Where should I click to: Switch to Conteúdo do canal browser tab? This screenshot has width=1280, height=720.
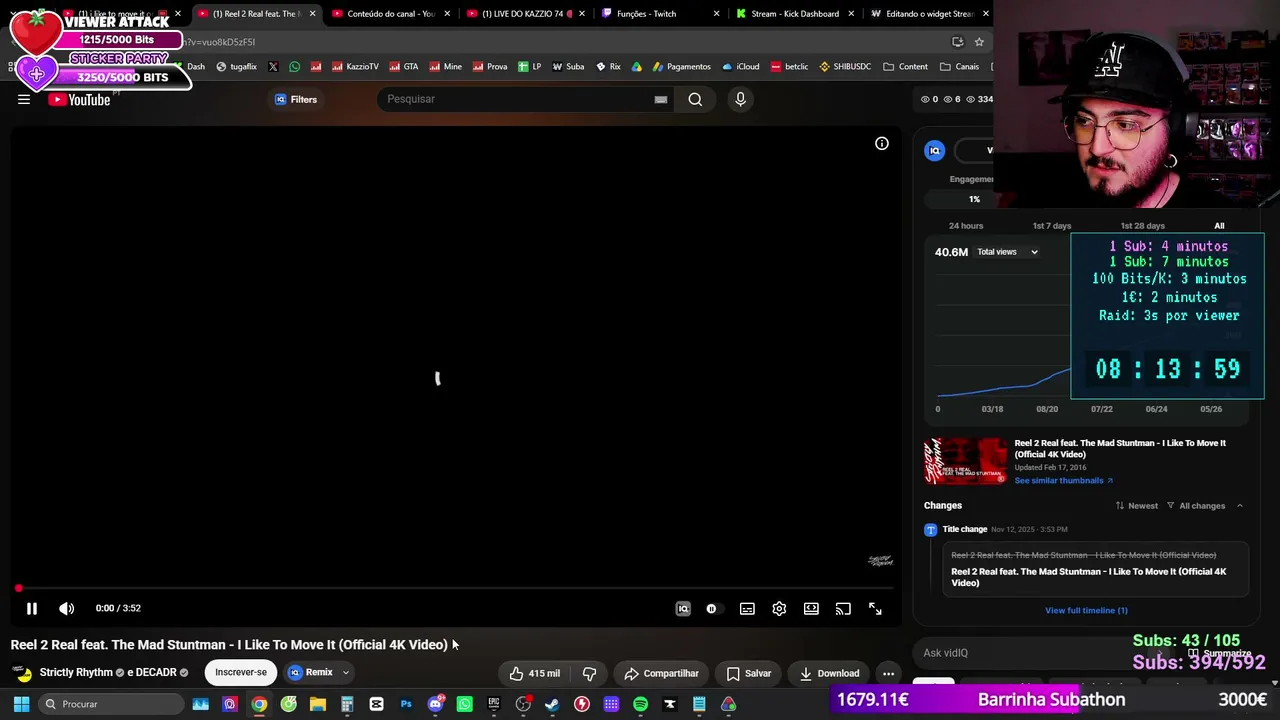click(389, 14)
